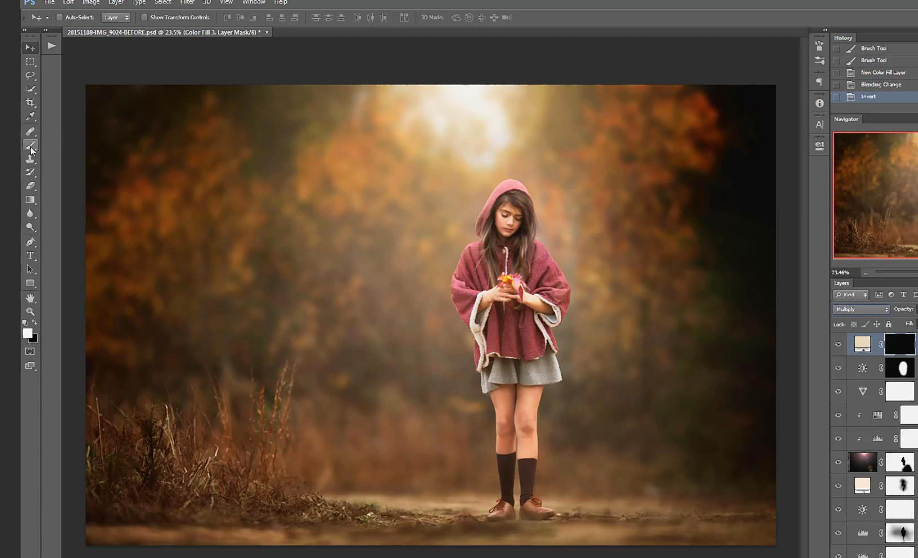Select the History Brush tool
Viewport: 918px width, 558px height.
point(30,172)
